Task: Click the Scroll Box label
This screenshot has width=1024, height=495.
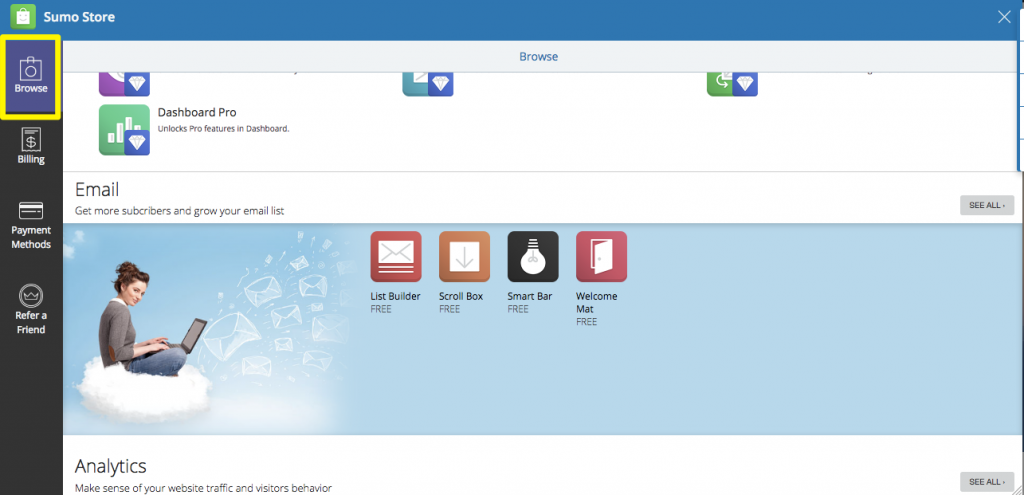Action: [x=461, y=296]
